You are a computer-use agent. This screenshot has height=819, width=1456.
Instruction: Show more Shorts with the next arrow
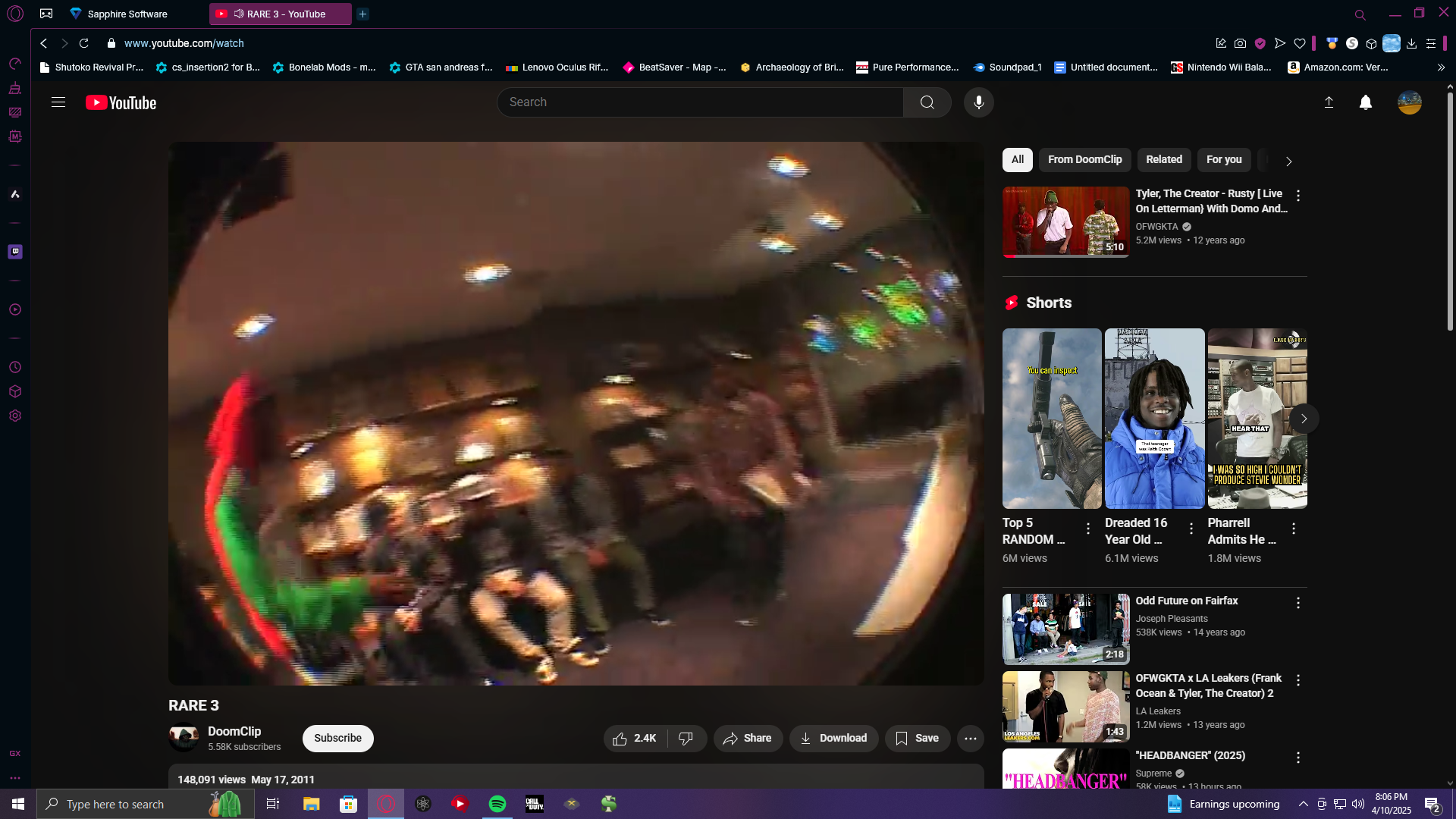point(1304,419)
